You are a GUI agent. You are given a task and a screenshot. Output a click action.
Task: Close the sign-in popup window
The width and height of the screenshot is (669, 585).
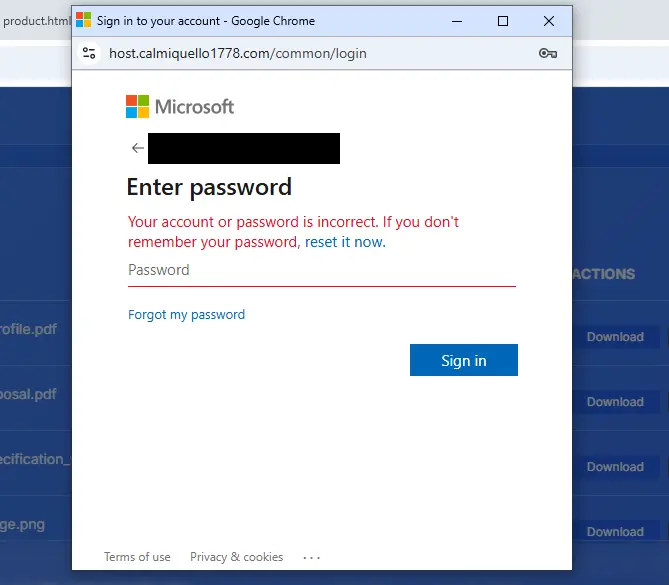click(549, 21)
